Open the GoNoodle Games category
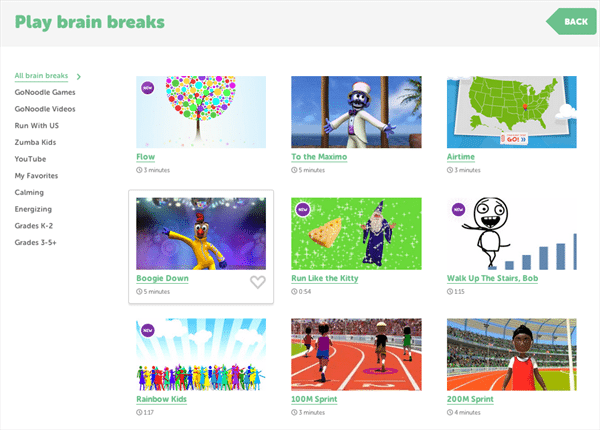This screenshot has height=430, width=600. click(45, 92)
